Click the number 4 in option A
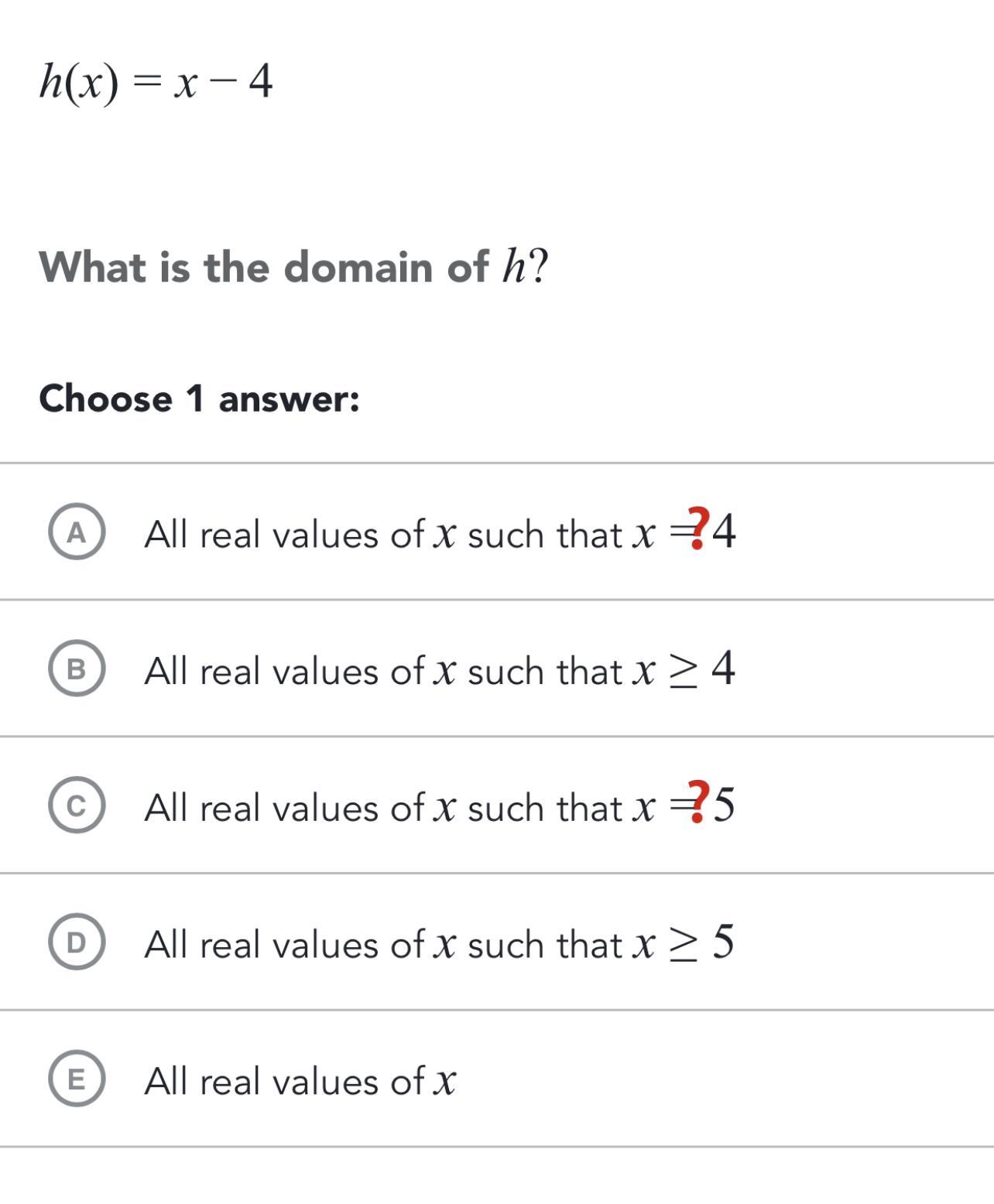This screenshot has width=994, height=1204. pyautogui.click(x=724, y=532)
